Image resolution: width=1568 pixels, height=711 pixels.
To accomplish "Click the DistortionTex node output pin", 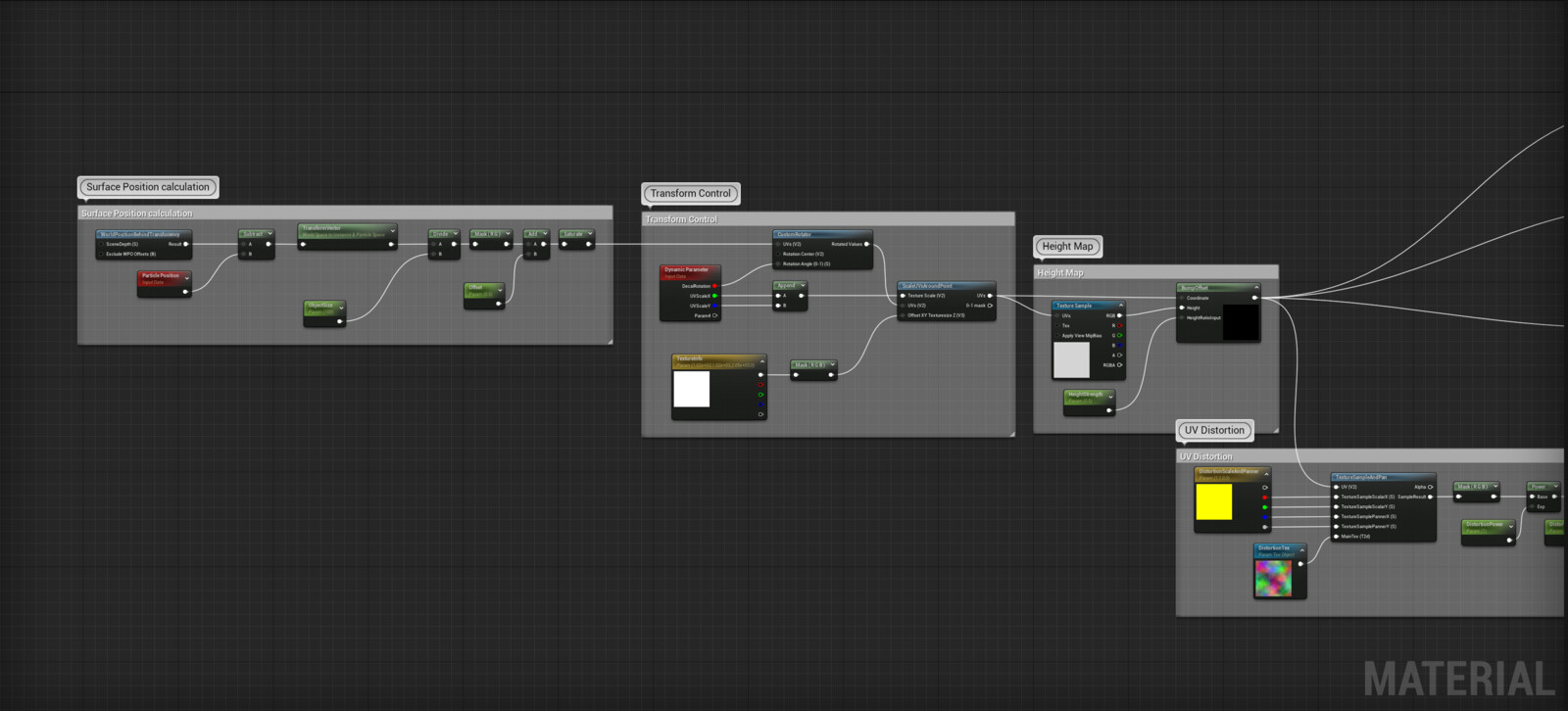I will pos(1300,563).
